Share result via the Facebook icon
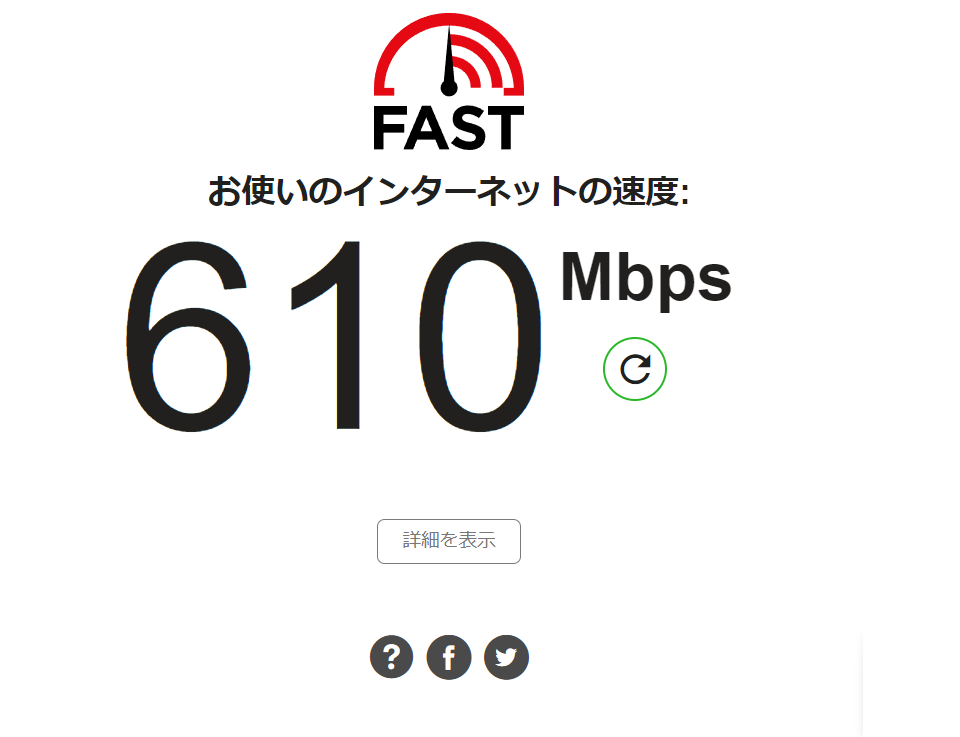The height and width of the screenshot is (737, 960). coord(449,657)
